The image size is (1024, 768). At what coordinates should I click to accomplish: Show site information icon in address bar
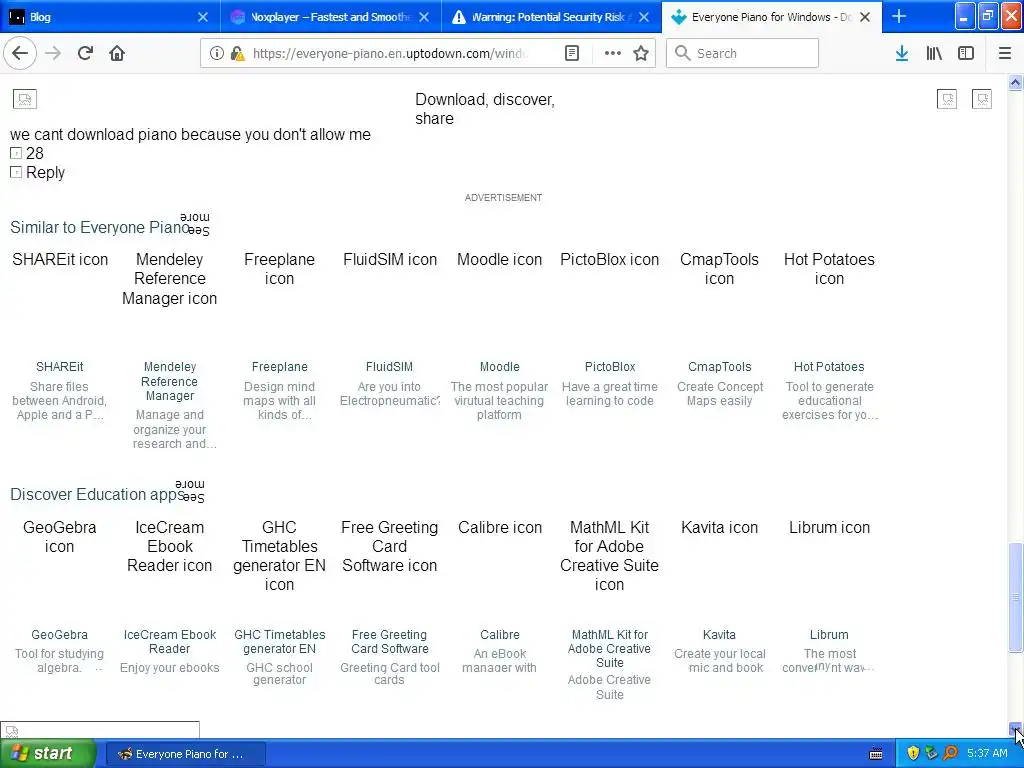(x=216, y=54)
